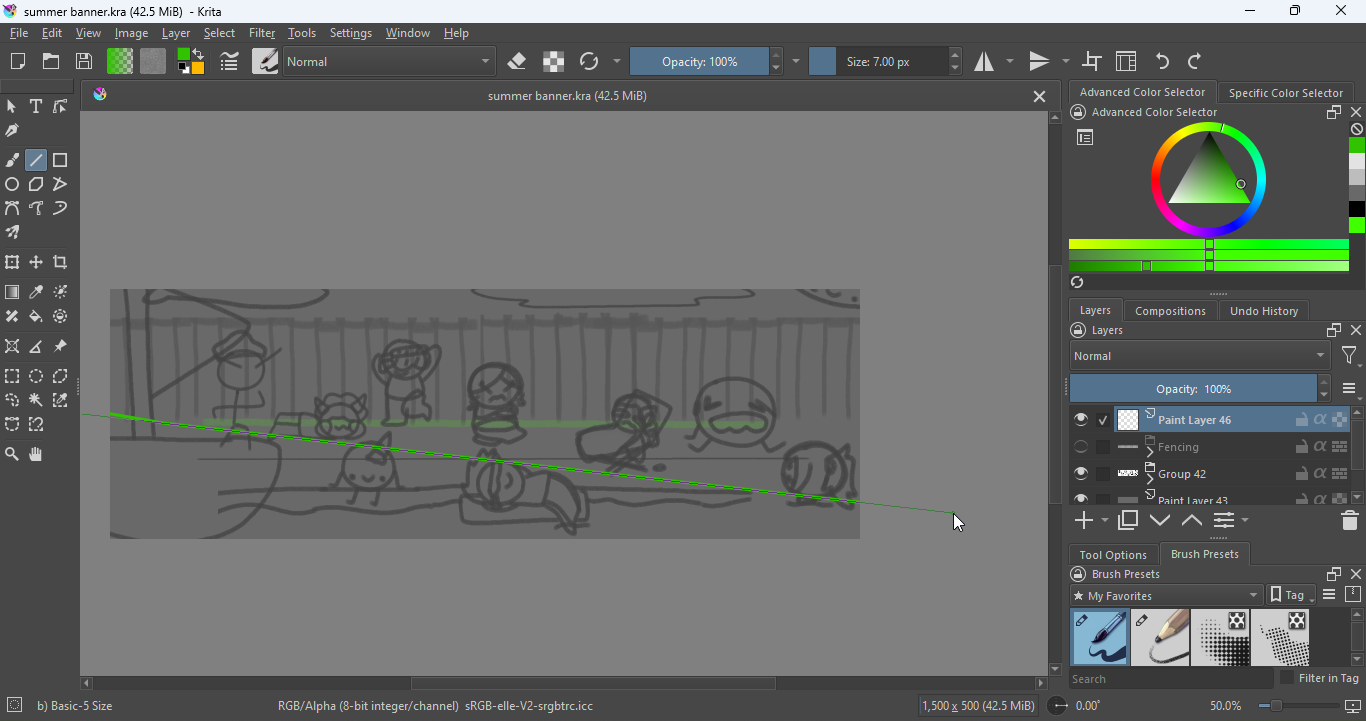Open the brush preset dropdown showing Normal
Viewport: 1366px width, 721px height.
(388, 61)
